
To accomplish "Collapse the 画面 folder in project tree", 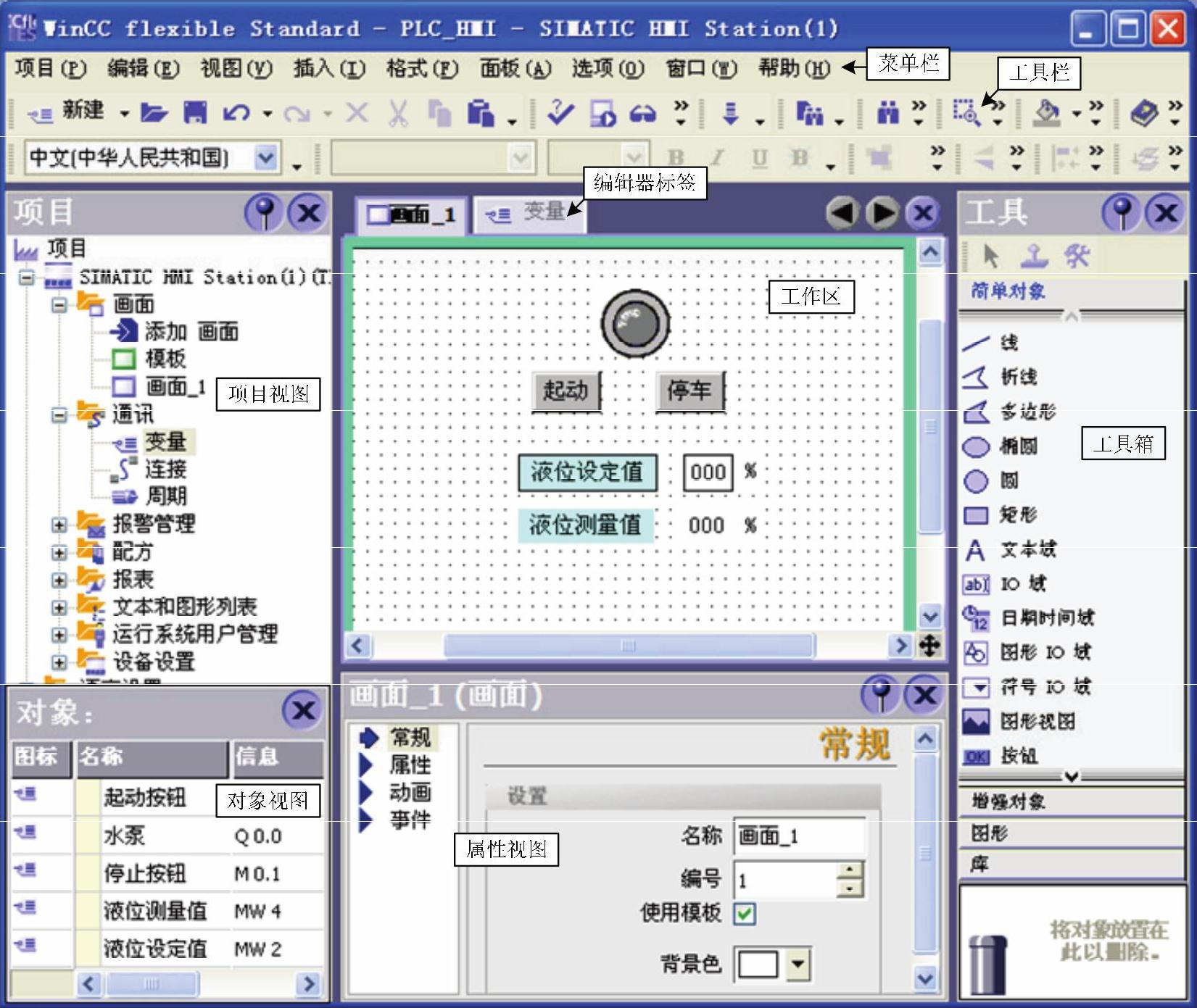I will 59,305.
